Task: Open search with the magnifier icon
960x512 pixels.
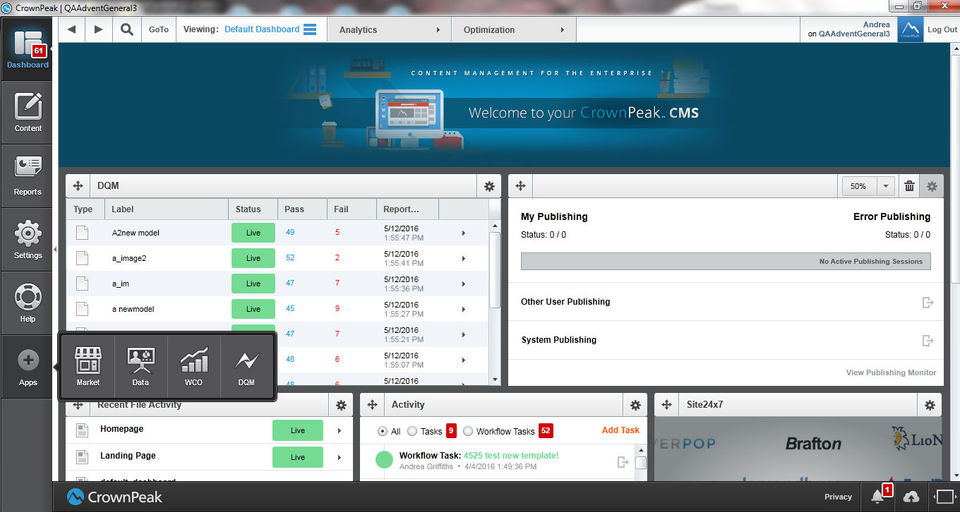Action: pos(127,29)
